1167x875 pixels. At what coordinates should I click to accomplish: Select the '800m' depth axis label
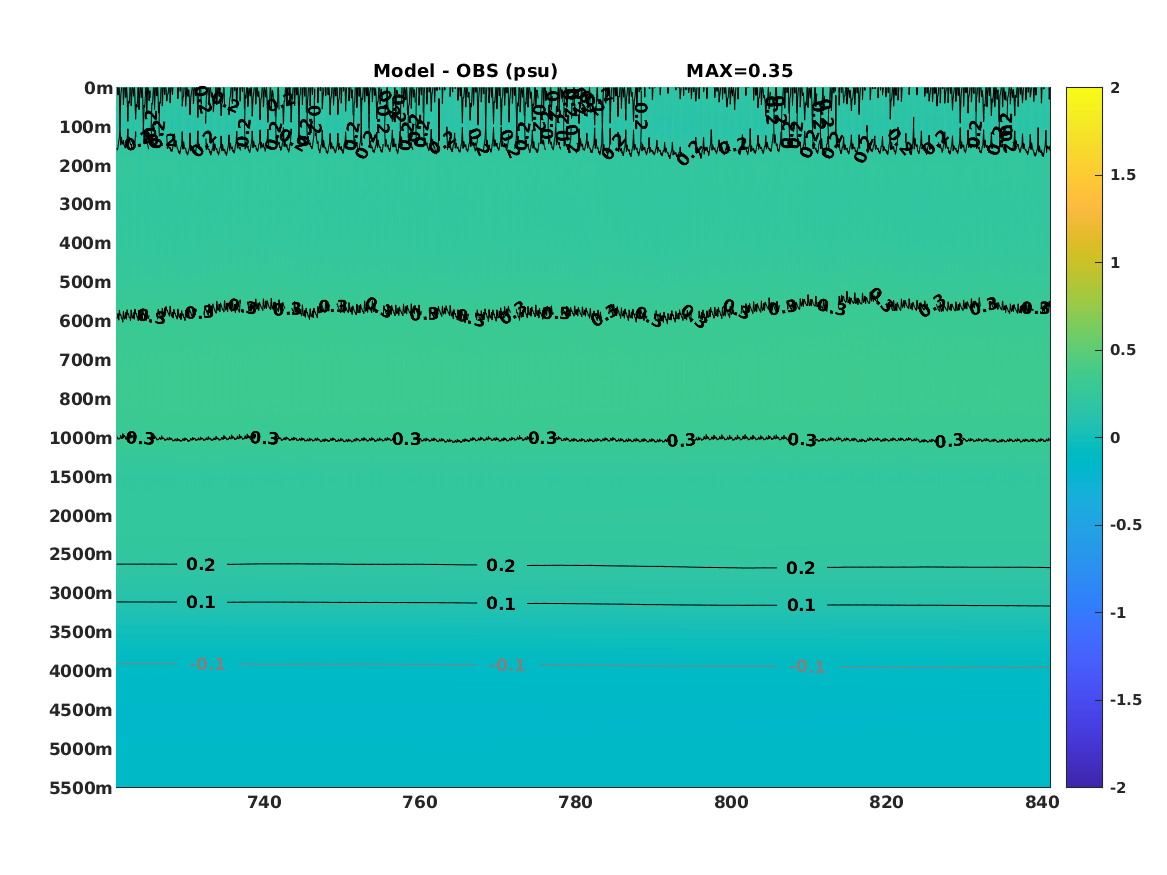(x=86, y=400)
